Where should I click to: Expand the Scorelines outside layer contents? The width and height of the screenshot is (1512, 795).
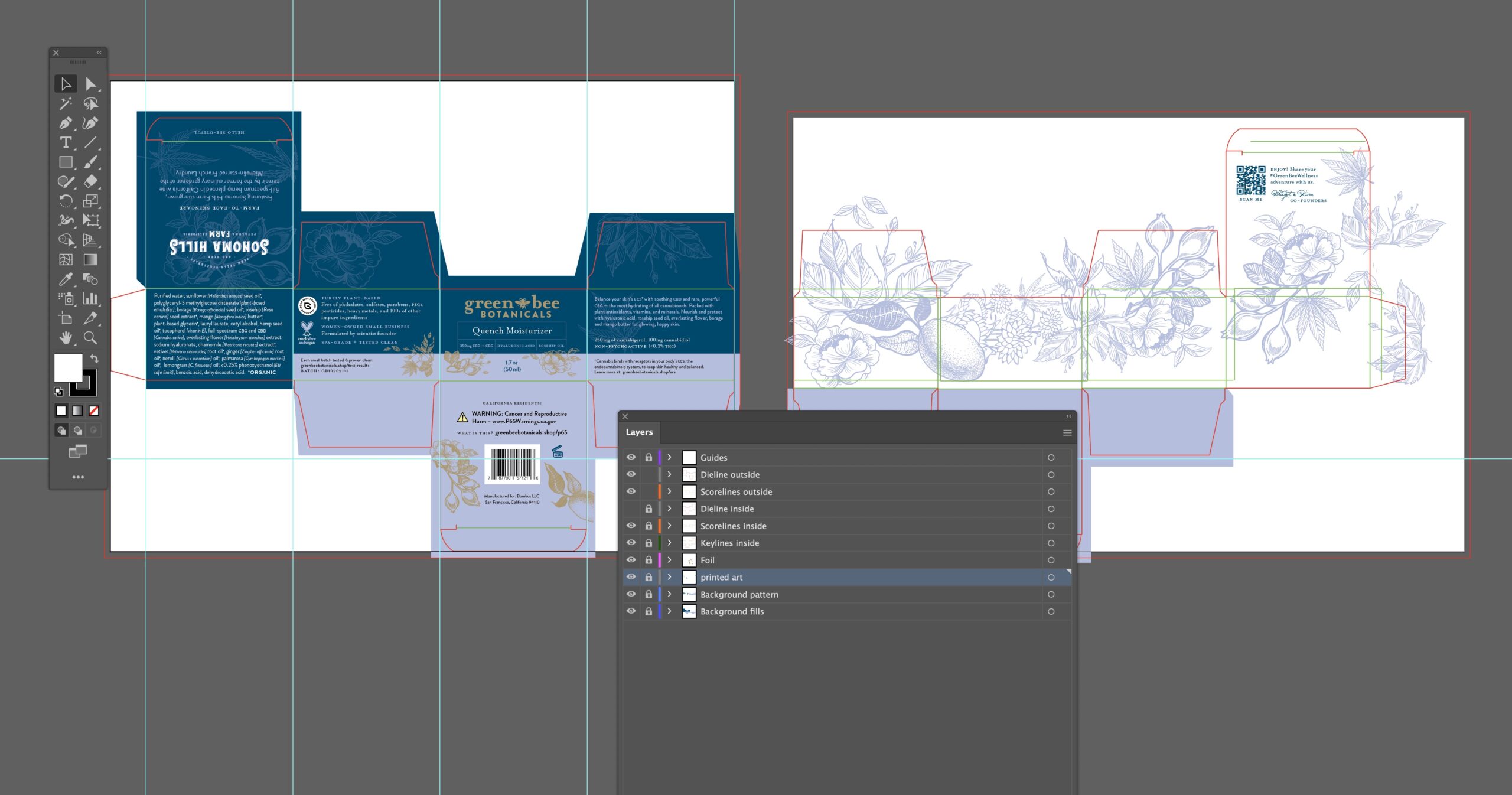(x=669, y=491)
